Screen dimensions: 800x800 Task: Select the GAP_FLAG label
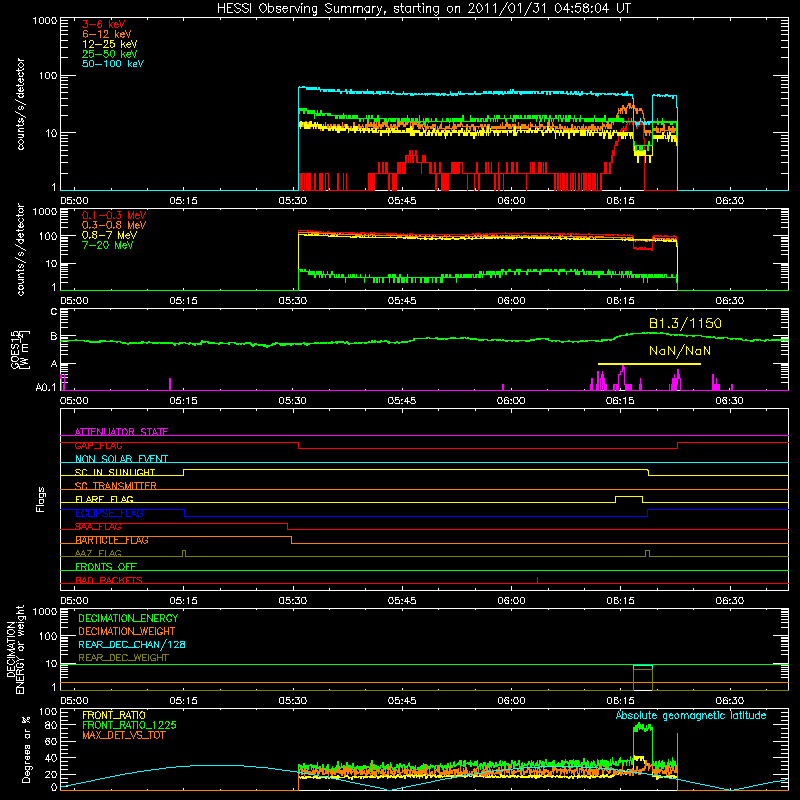click(98, 445)
